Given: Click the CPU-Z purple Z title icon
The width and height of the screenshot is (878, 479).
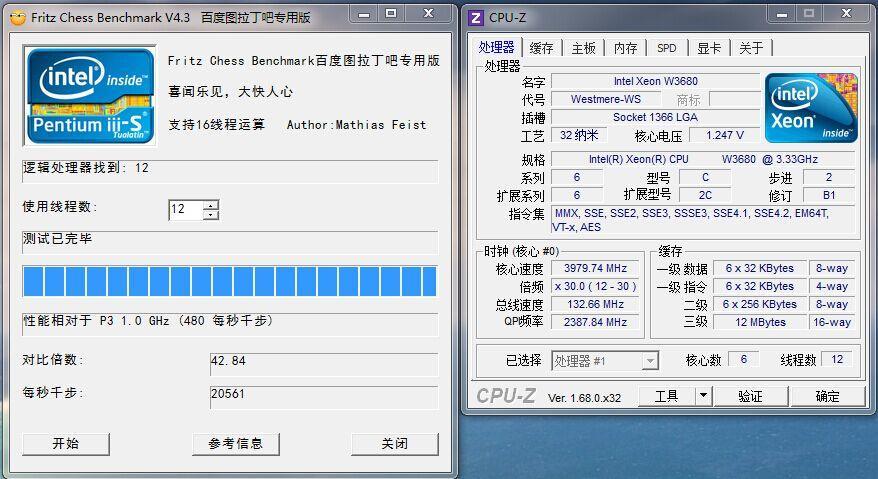Looking at the screenshot, I should tap(475, 18).
